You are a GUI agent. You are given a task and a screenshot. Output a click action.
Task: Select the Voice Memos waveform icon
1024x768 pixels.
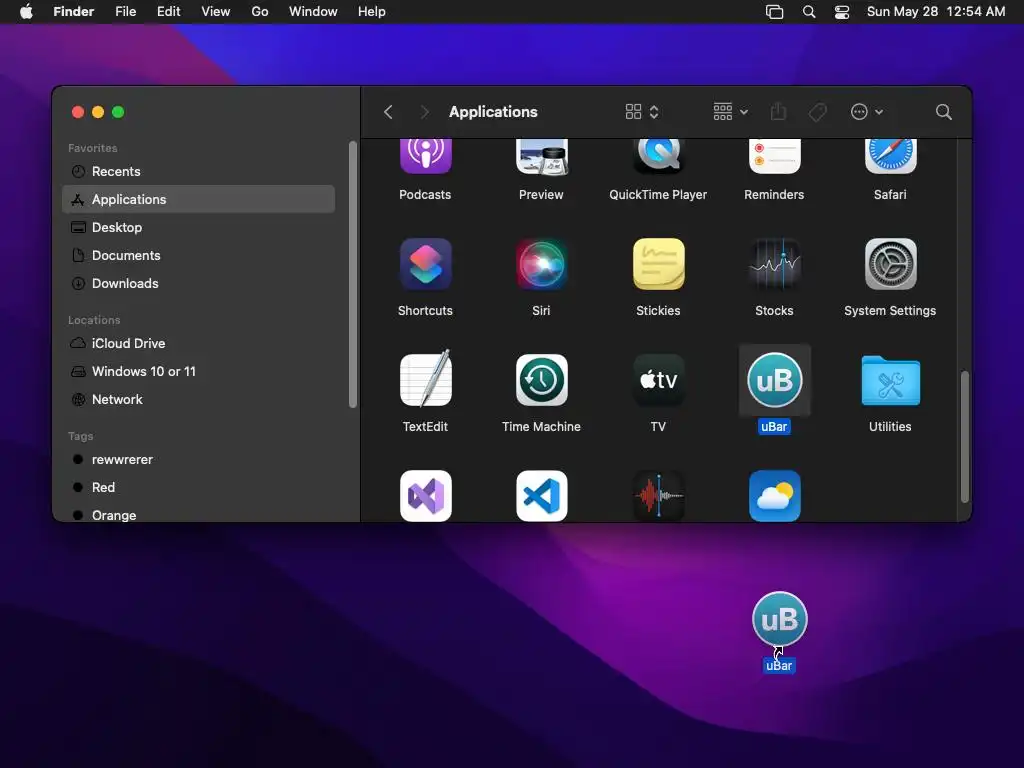click(658, 496)
